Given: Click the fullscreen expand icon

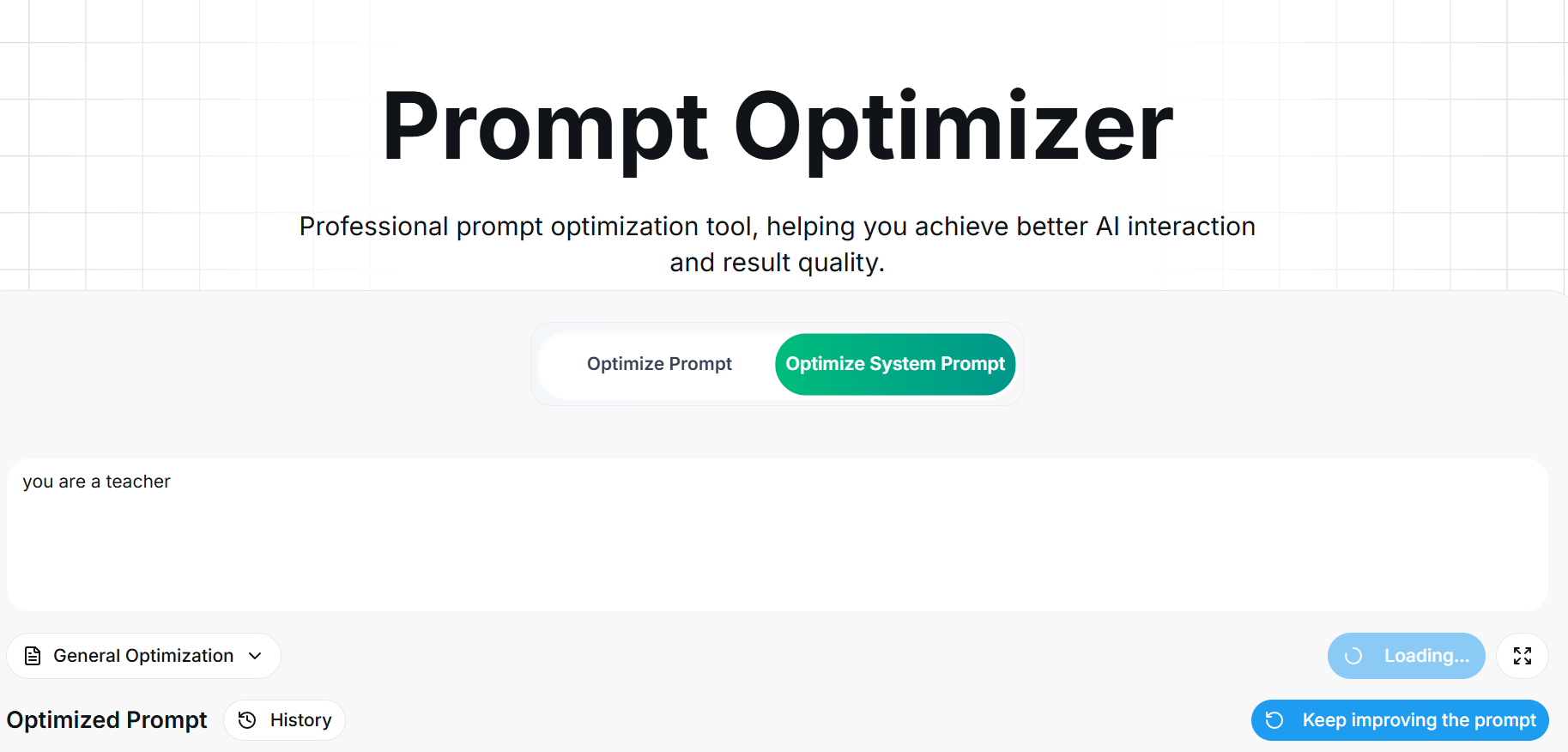Looking at the screenshot, I should 1523,655.
